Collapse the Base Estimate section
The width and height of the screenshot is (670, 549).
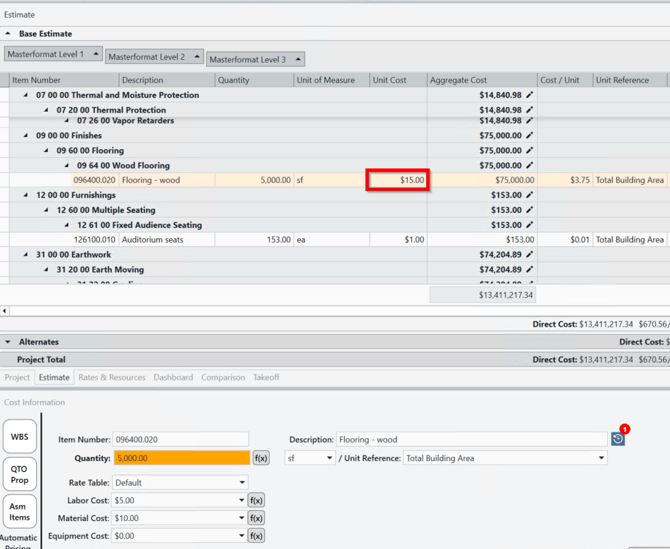click(8, 34)
